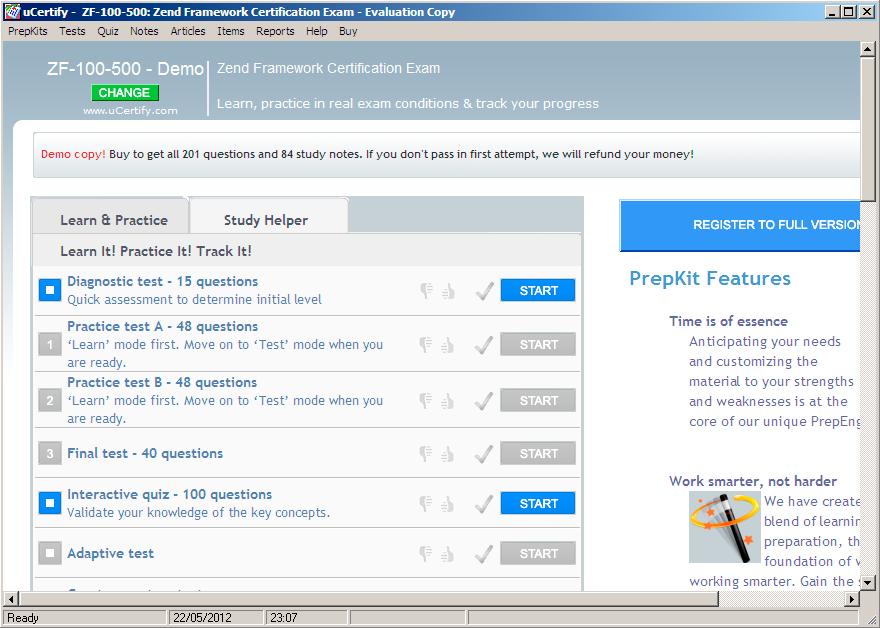Click blue square icon beside Diagnostic test
Screen dimensions: 880x628
[50, 290]
